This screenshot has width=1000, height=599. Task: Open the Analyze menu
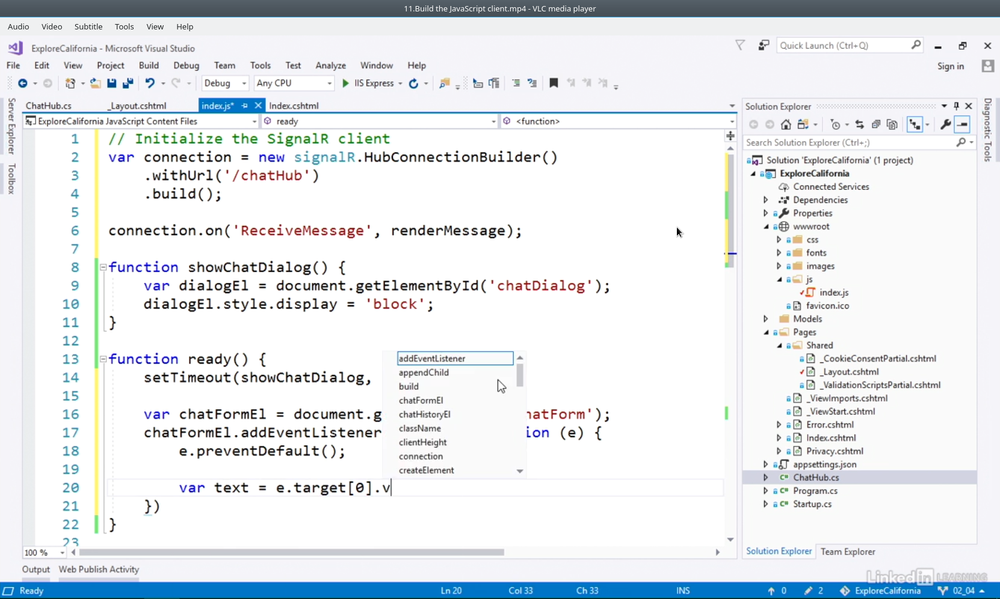330,66
